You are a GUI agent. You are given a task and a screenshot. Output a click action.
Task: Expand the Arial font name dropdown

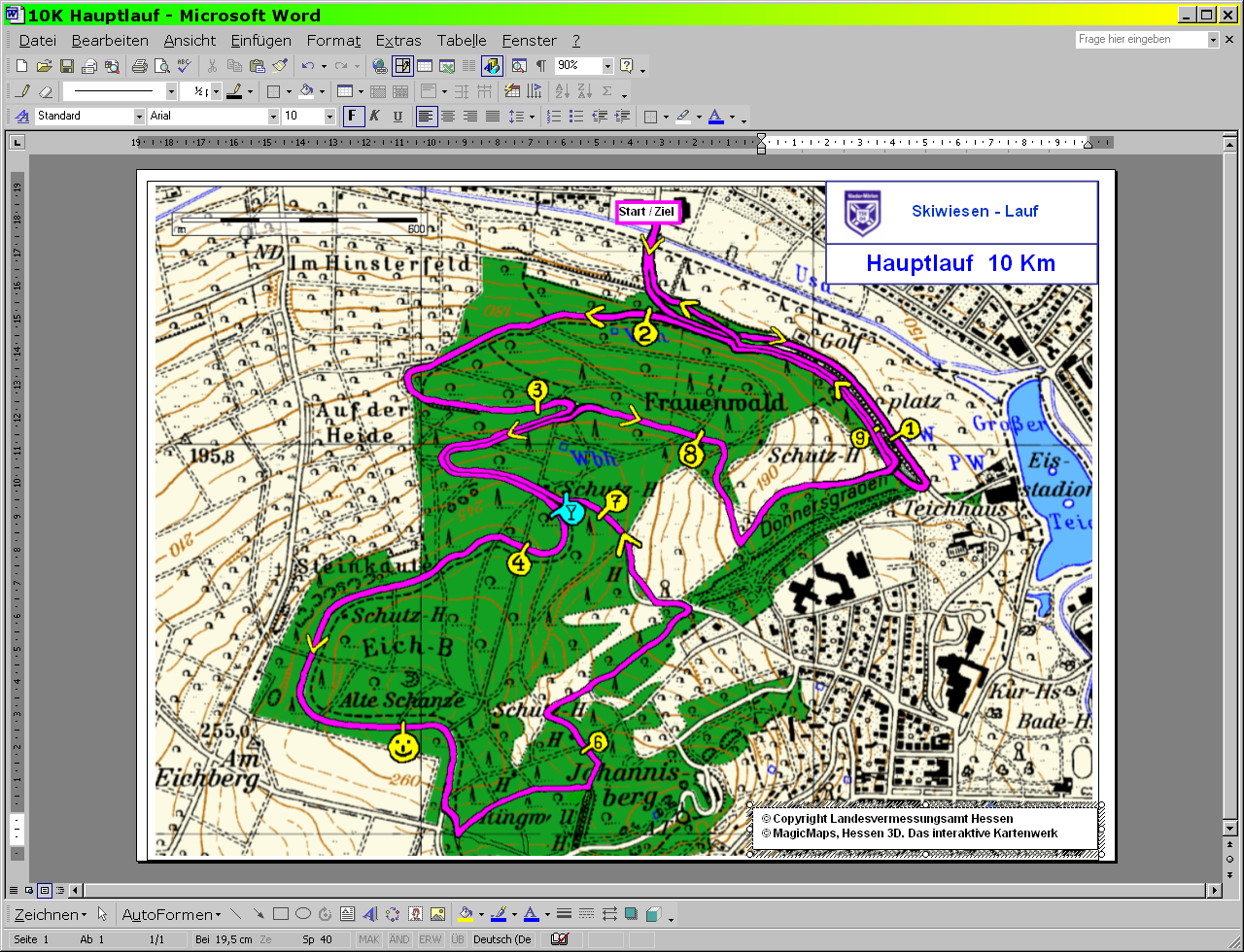coord(273,117)
